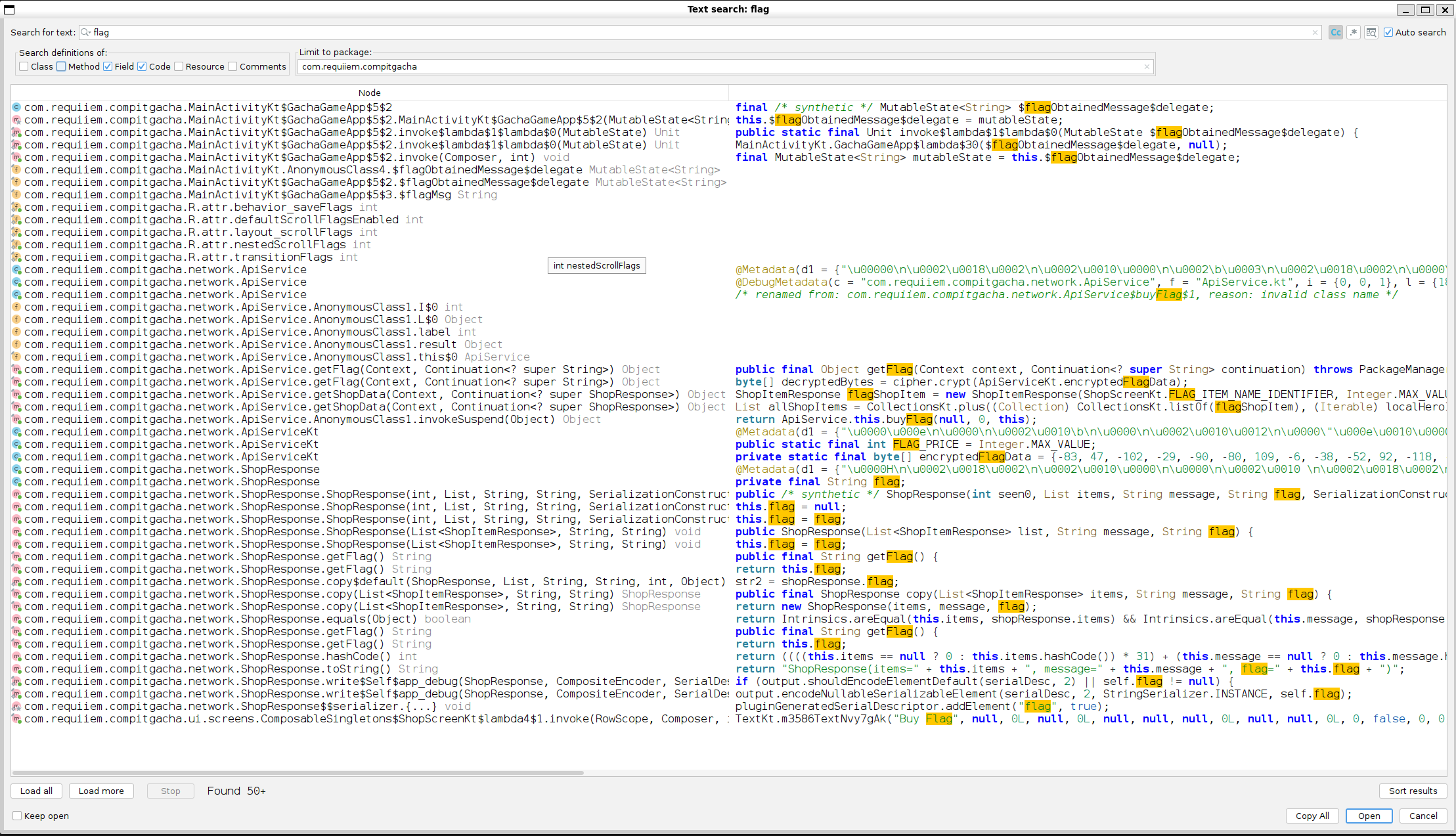1456x836 pixels.
Task: Clear the search text with the X icon
Action: (x=1315, y=32)
